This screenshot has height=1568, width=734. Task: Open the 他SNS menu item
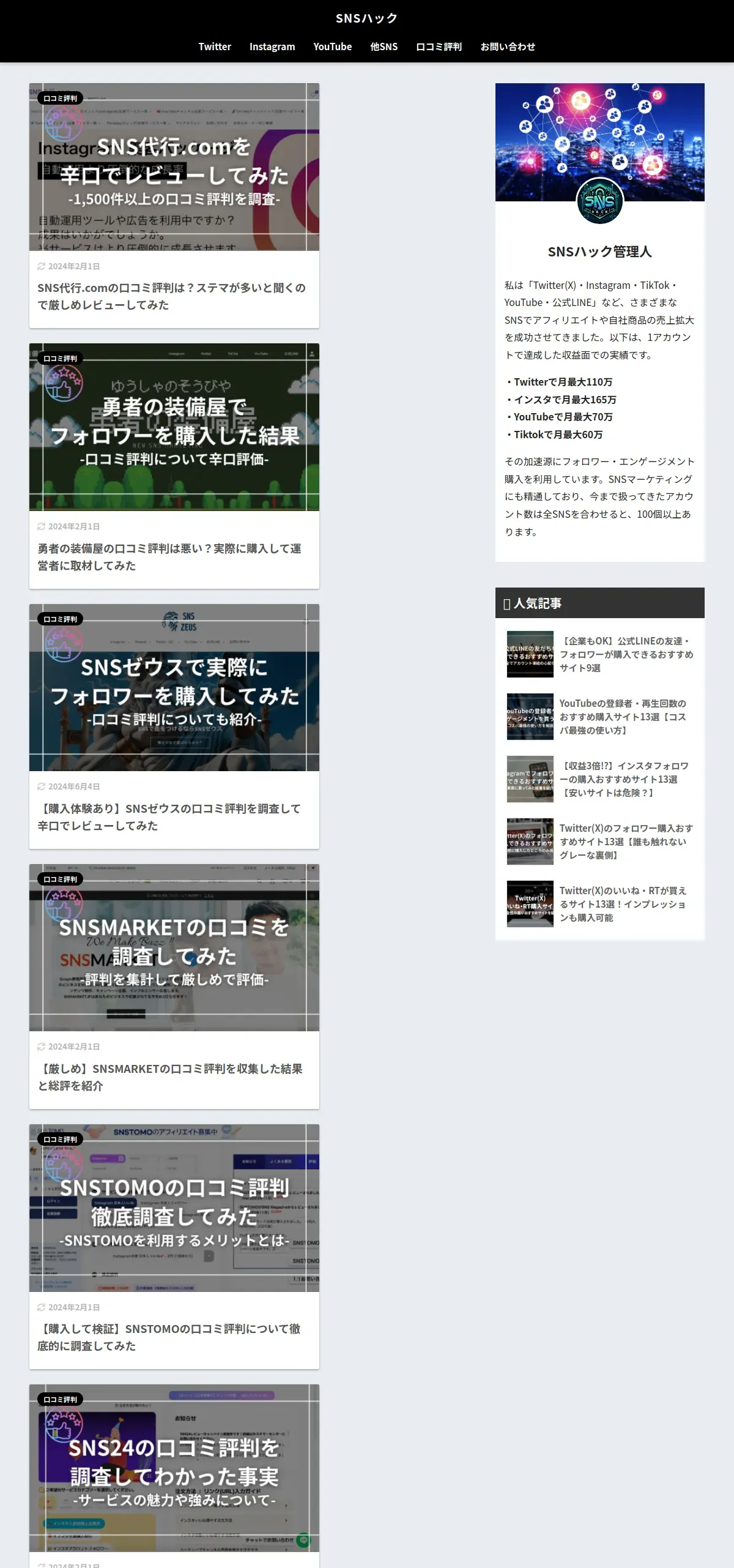coord(384,47)
